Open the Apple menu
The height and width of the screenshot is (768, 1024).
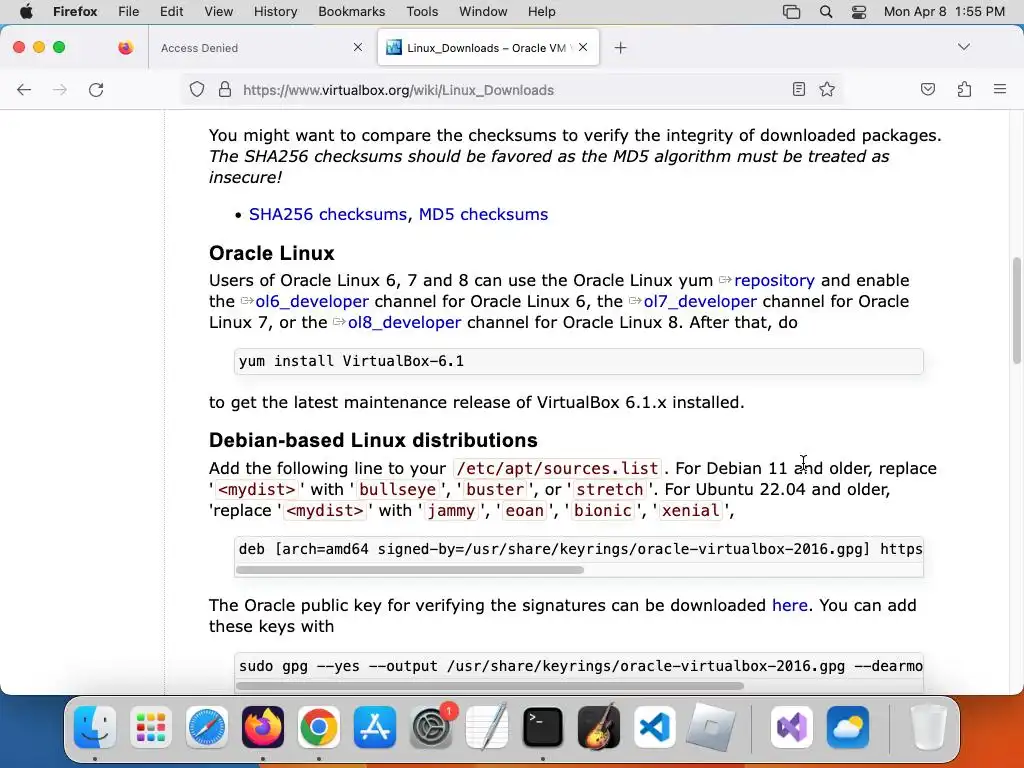tap(26, 12)
